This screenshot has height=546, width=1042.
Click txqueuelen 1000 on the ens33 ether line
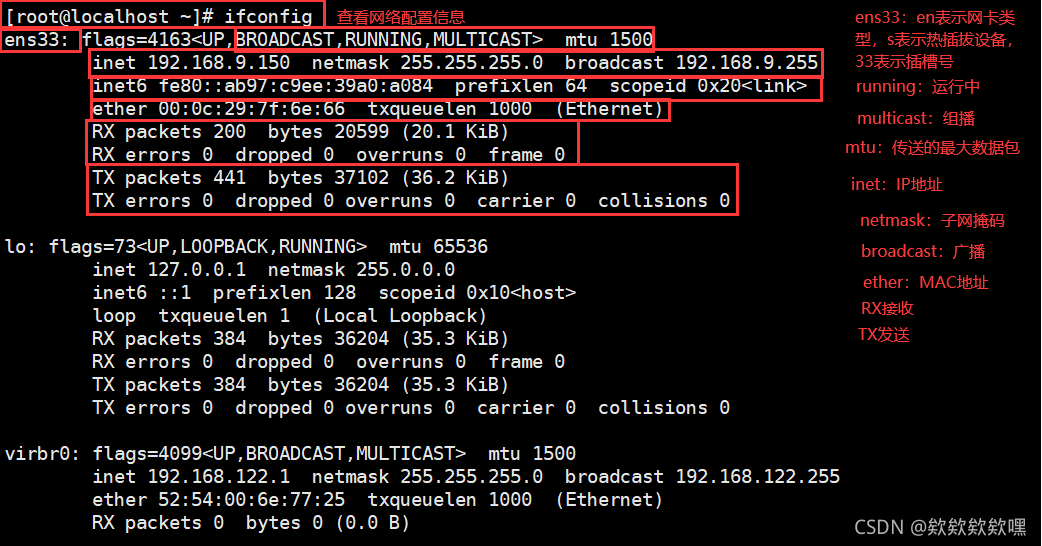(449, 109)
